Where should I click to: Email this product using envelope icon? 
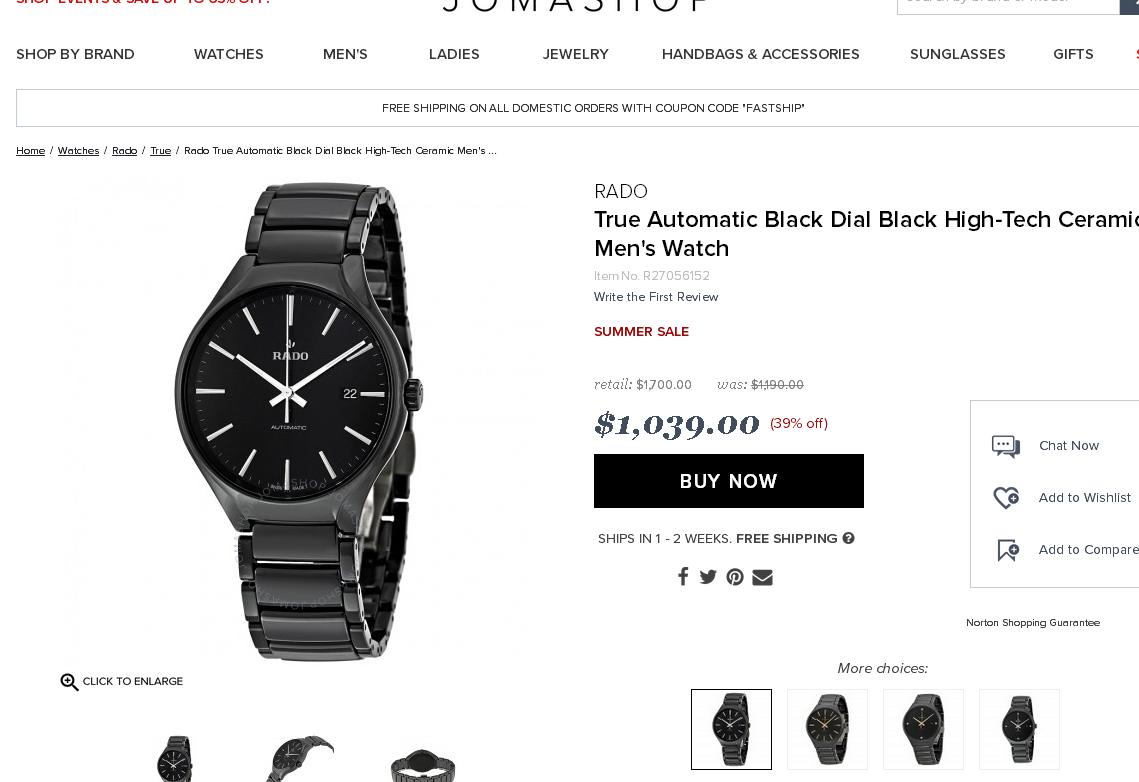[x=762, y=577]
